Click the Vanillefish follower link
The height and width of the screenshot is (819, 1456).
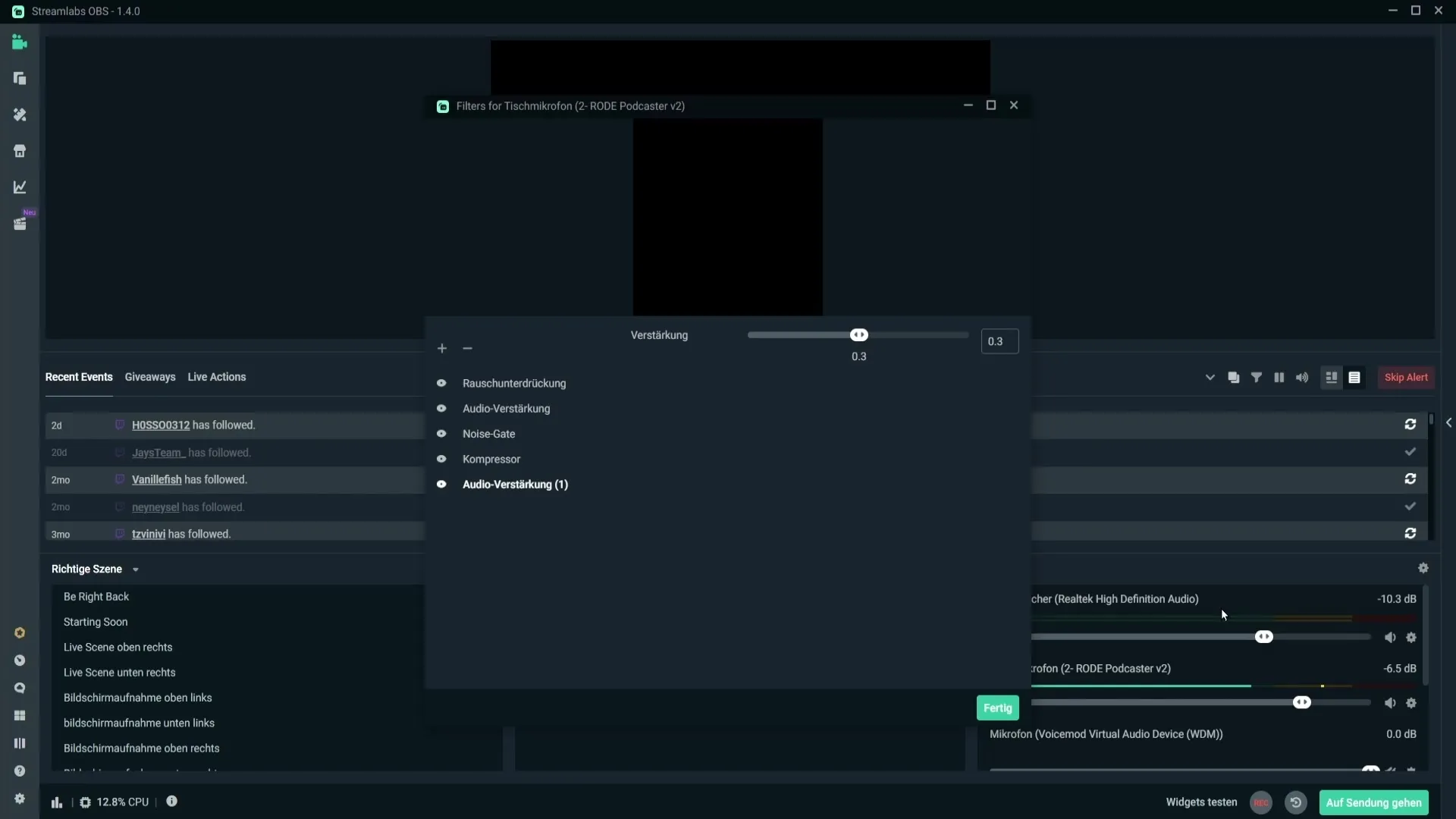click(x=156, y=479)
